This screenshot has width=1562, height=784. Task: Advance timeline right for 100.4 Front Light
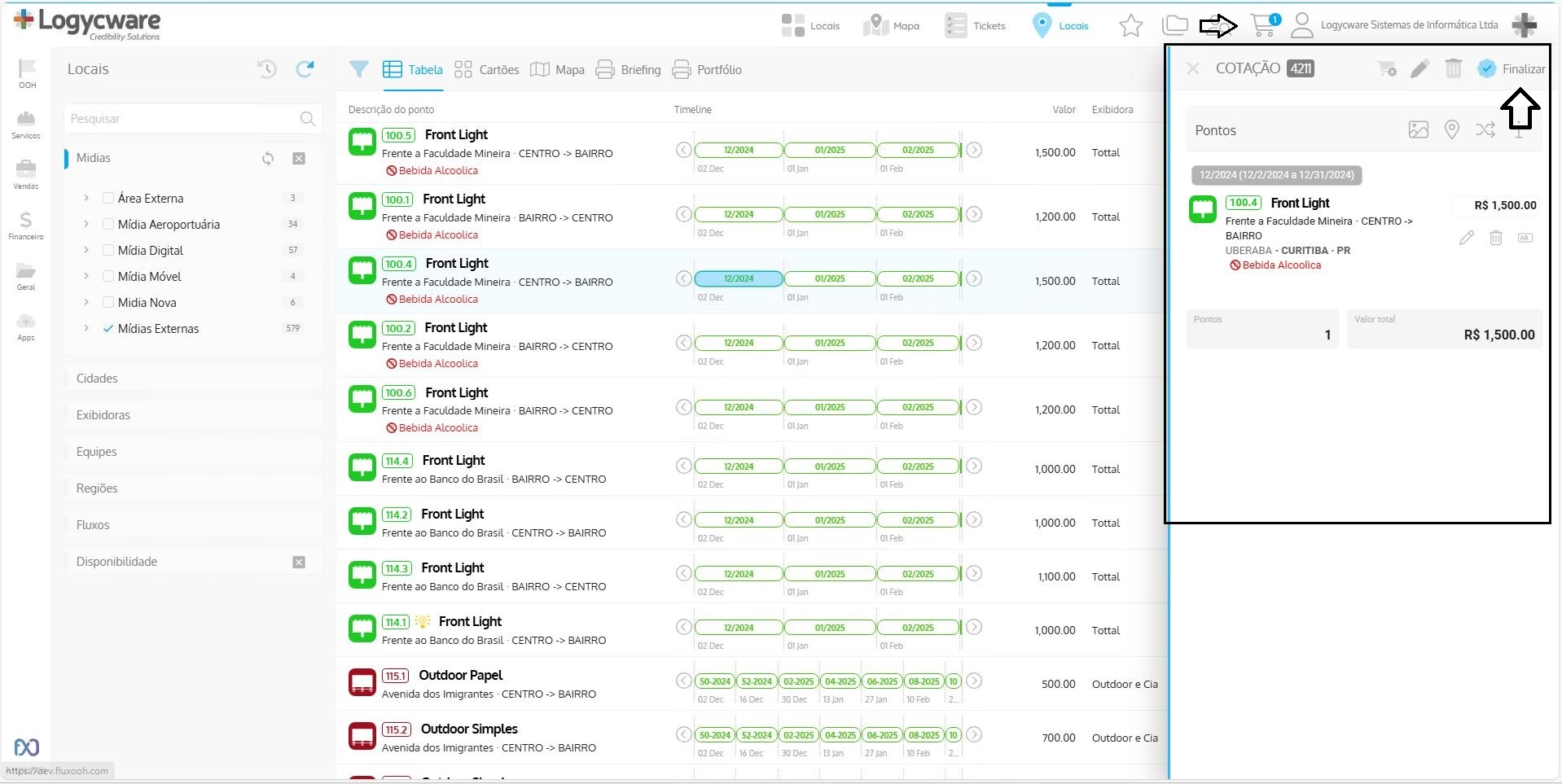(x=974, y=278)
